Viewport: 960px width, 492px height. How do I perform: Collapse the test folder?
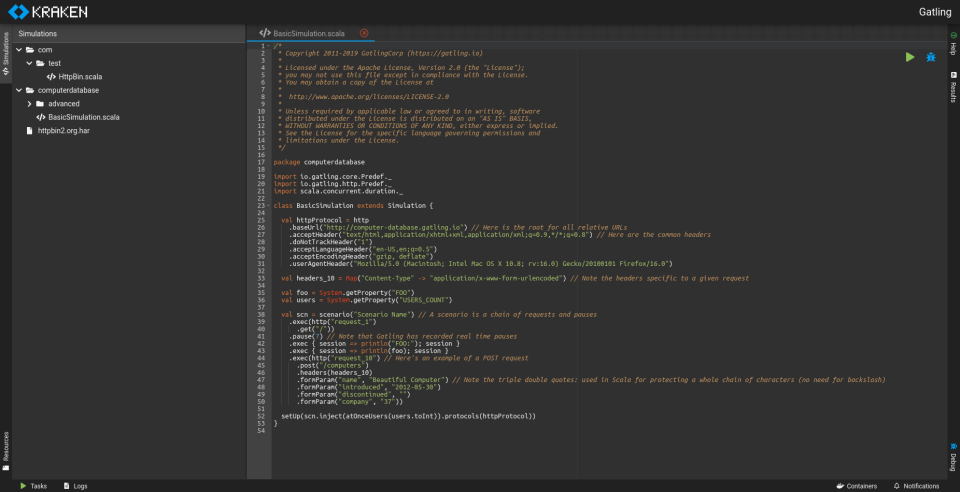click(x=29, y=63)
